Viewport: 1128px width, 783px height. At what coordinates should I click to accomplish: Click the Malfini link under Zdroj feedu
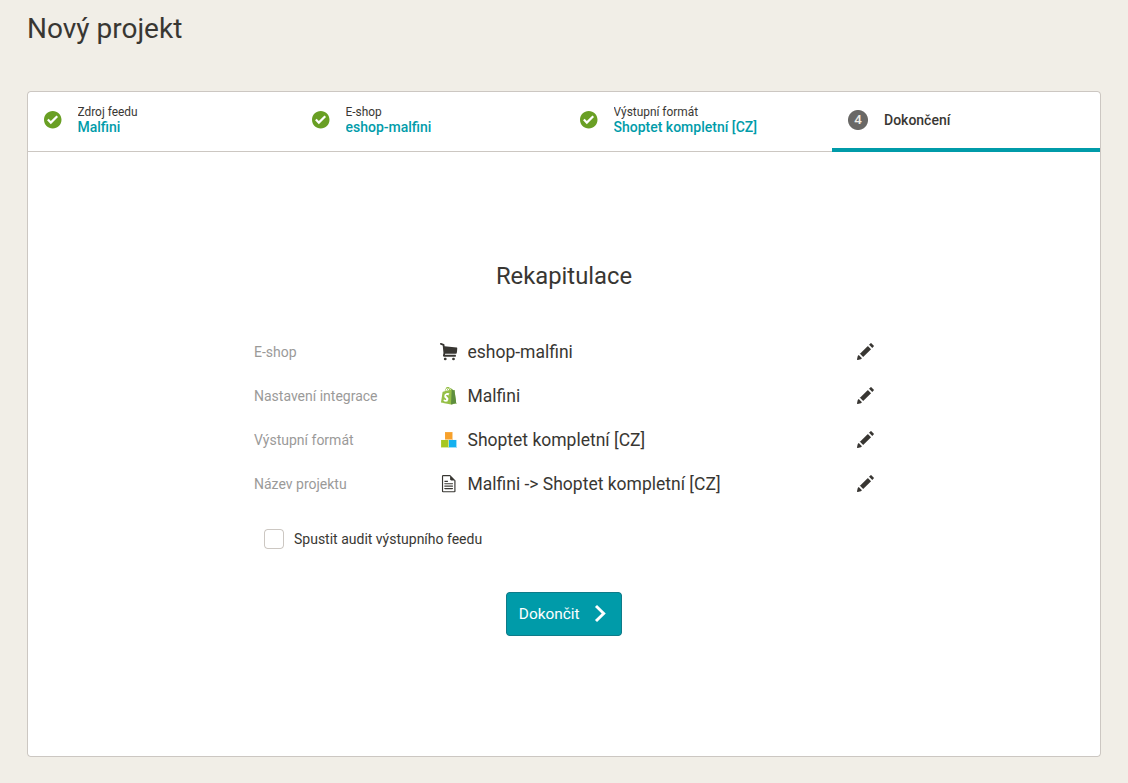point(99,127)
